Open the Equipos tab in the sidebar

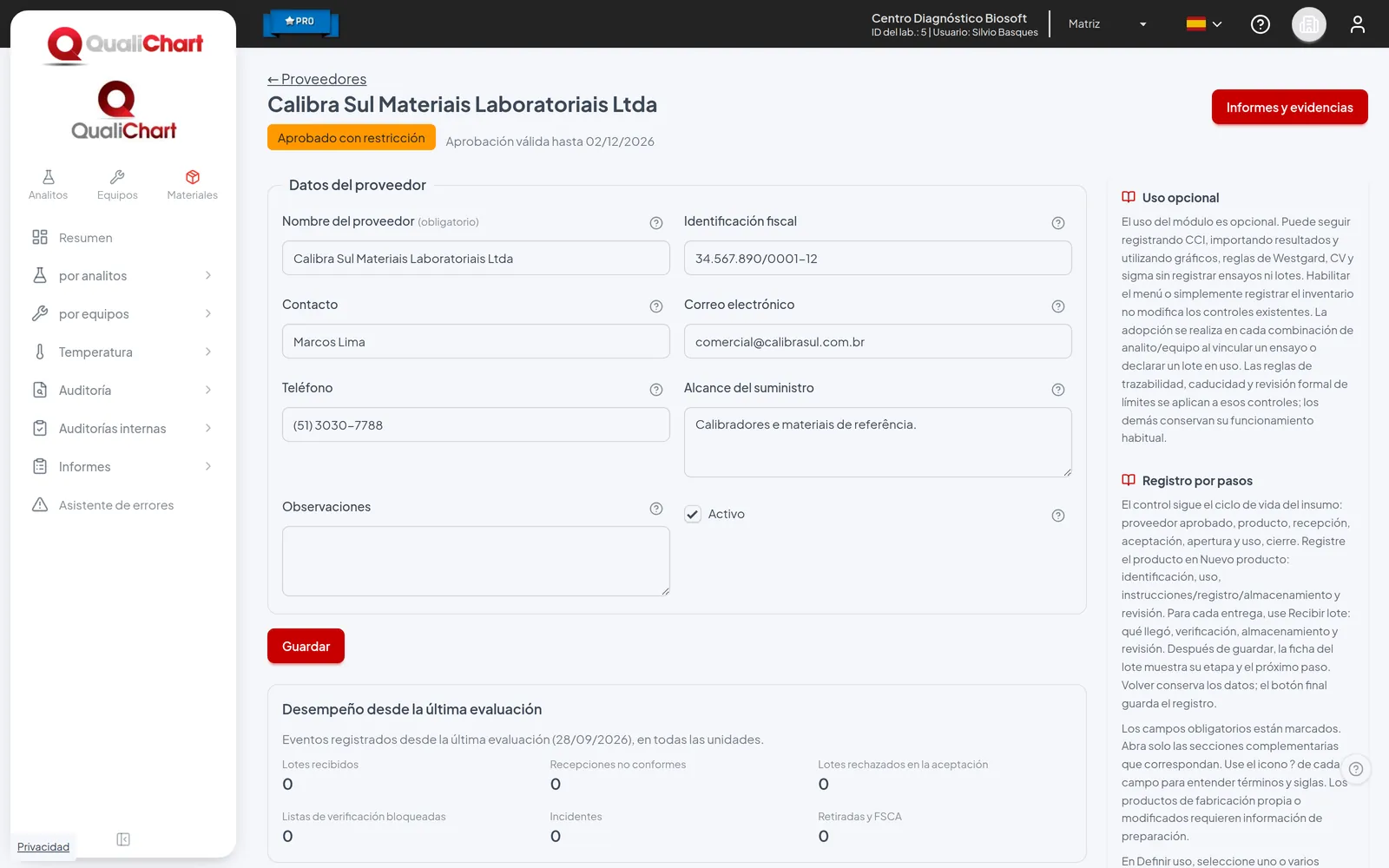click(117, 185)
